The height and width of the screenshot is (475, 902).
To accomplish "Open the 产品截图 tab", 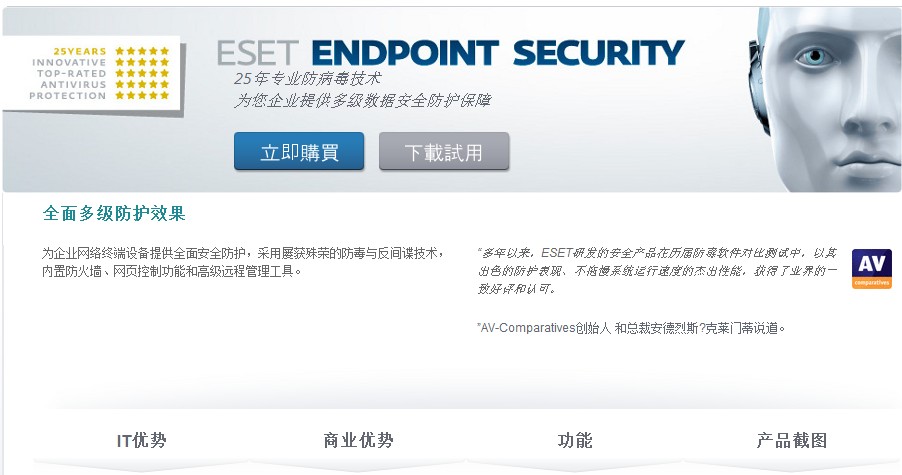I will click(x=792, y=440).
